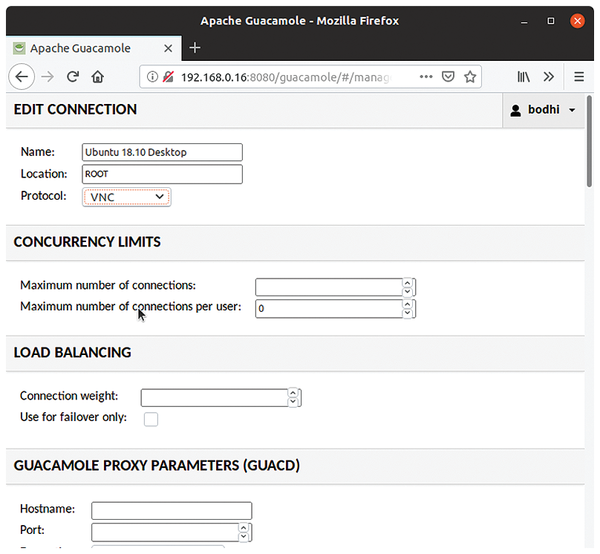This screenshot has height=554, width=600.
Task: Maximize the Firefox window
Action: [551, 21]
